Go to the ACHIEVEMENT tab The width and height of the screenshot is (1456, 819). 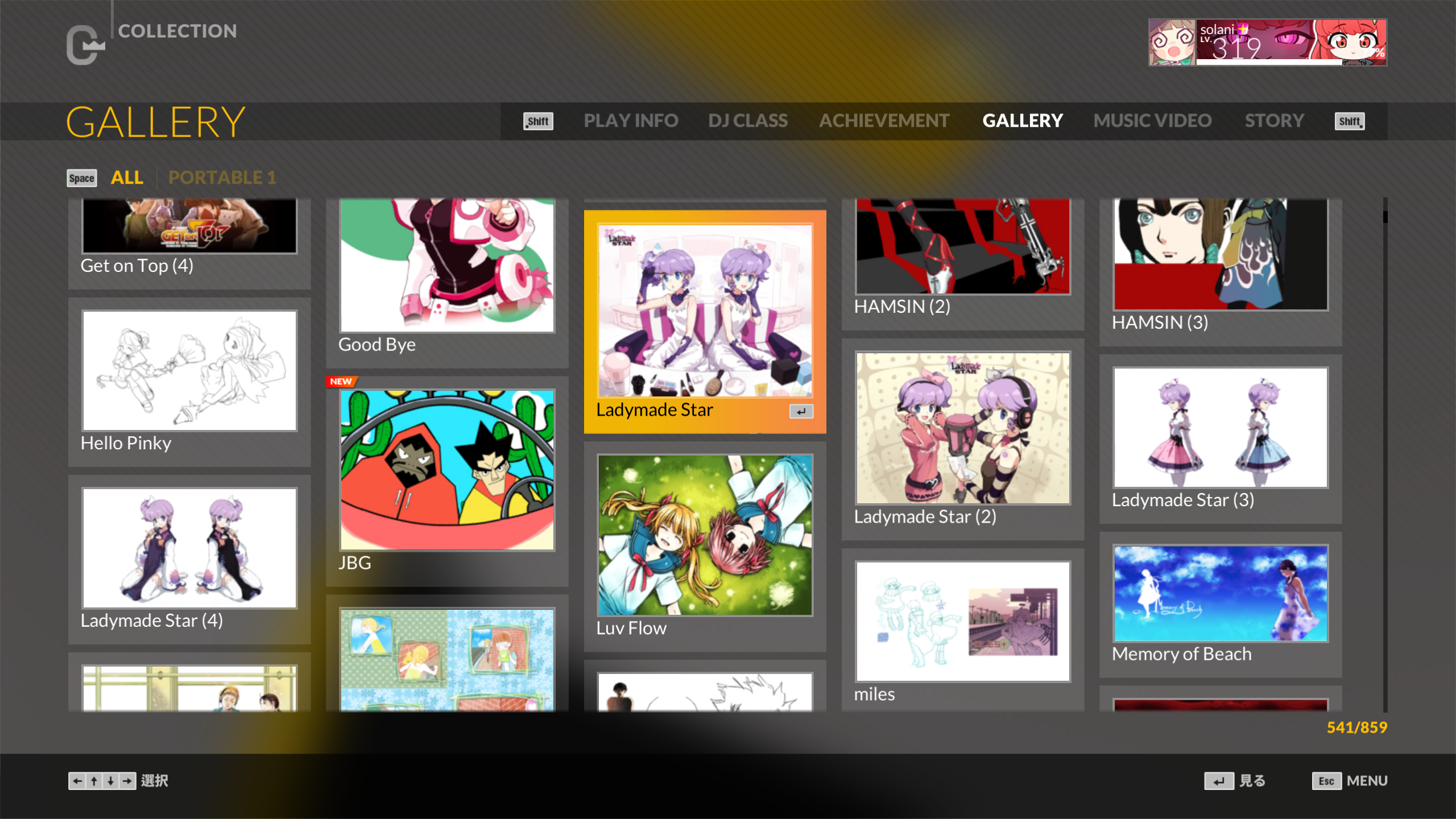(x=884, y=121)
